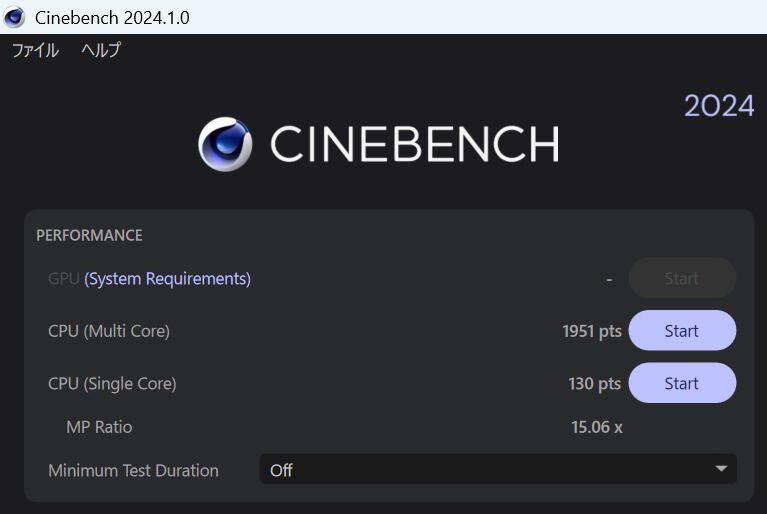This screenshot has height=514, width=767.
Task: Click the CPU (Multi Core) label
Action: click(109, 331)
